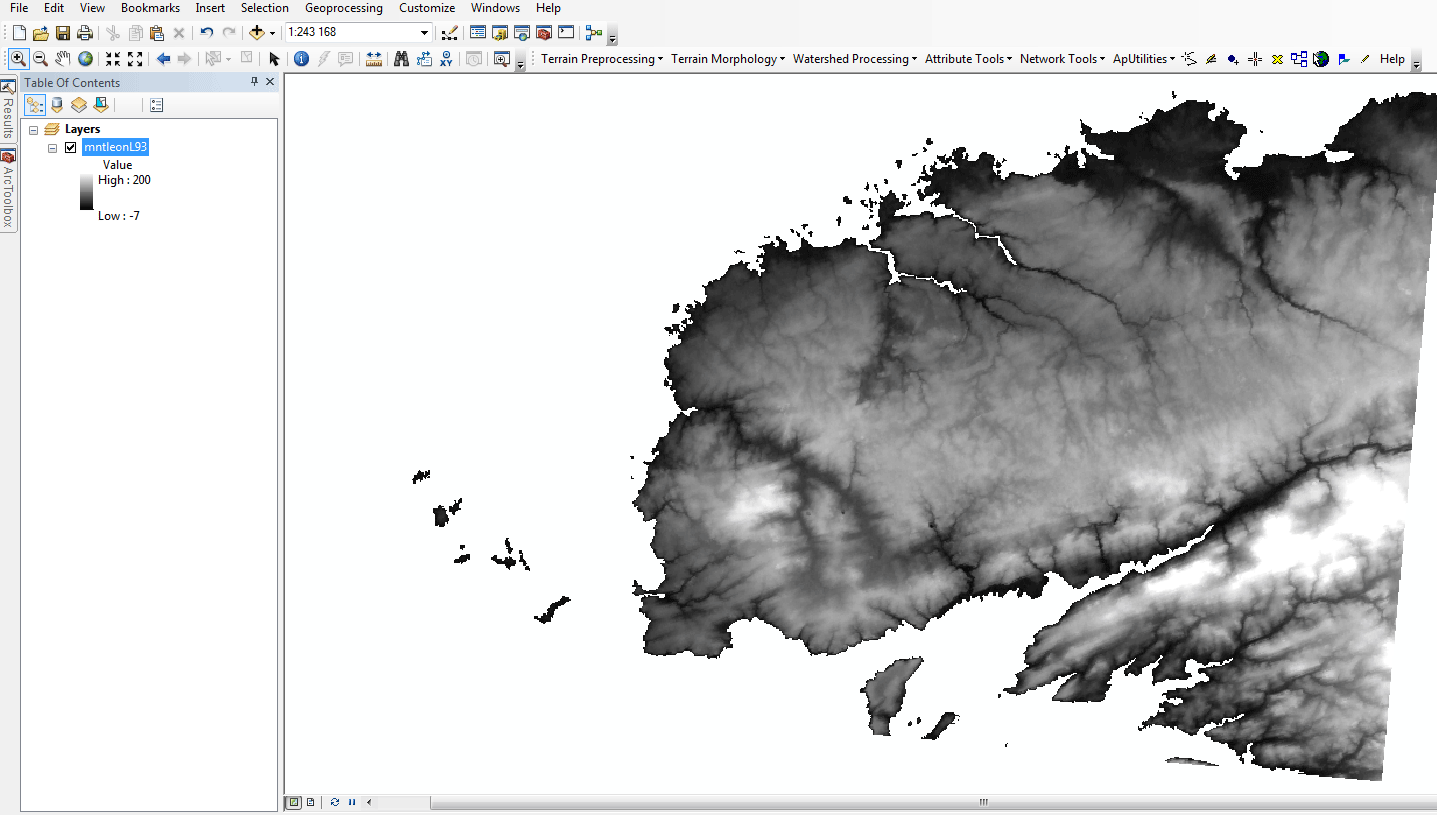Click the grayscale color ramp in legend

coord(87,192)
